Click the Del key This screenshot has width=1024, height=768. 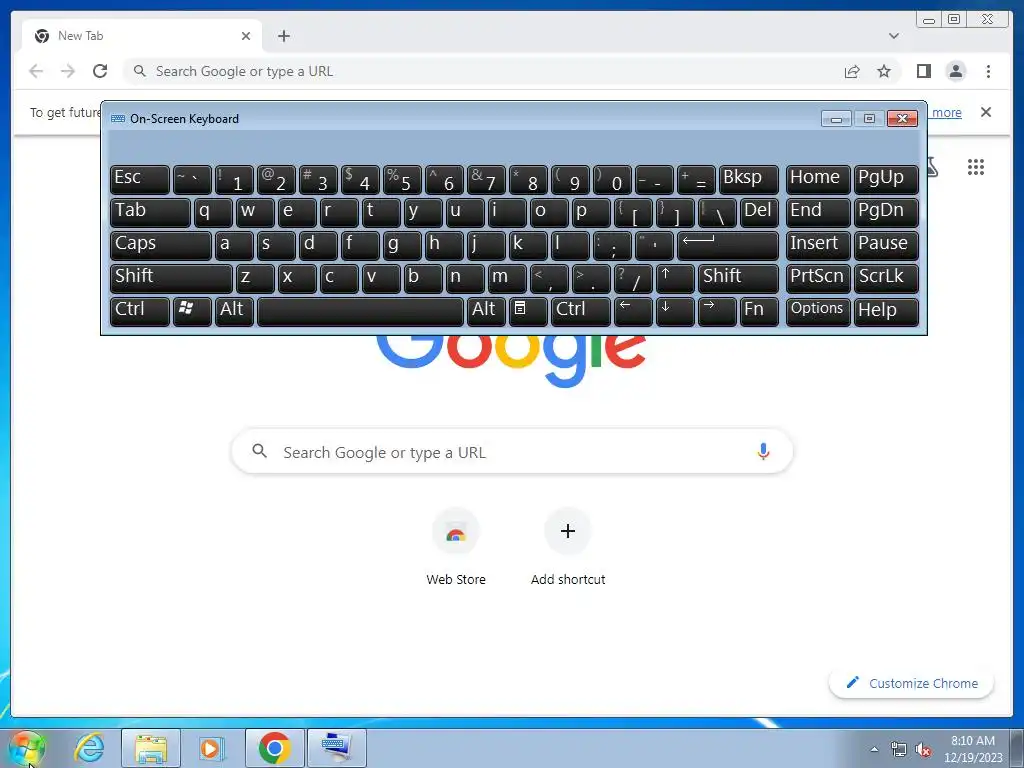tap(759, 212)
